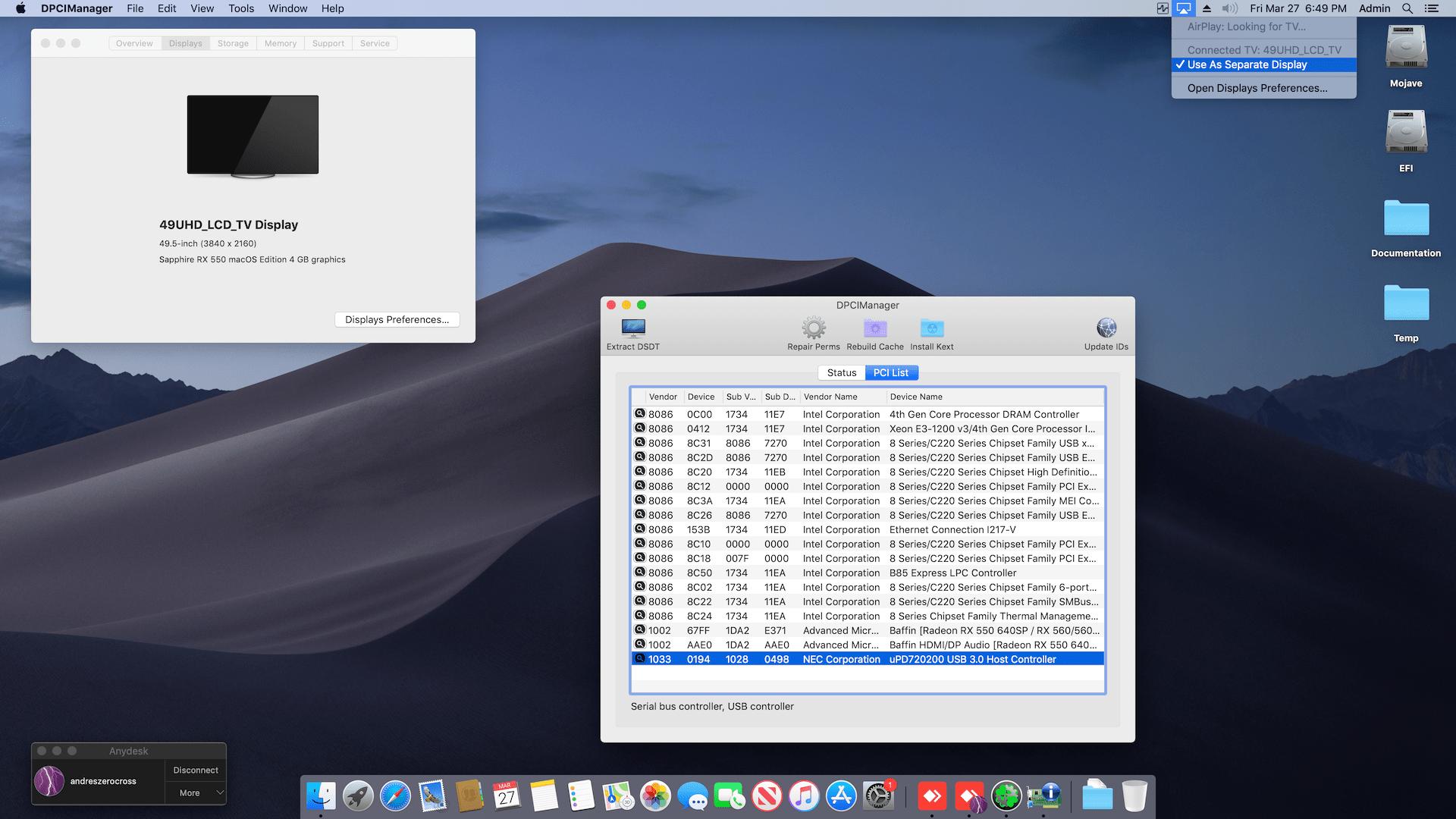1456x819 pixels.
Task: Click the Update IDs globe icon
Action: coord(1106,328)
